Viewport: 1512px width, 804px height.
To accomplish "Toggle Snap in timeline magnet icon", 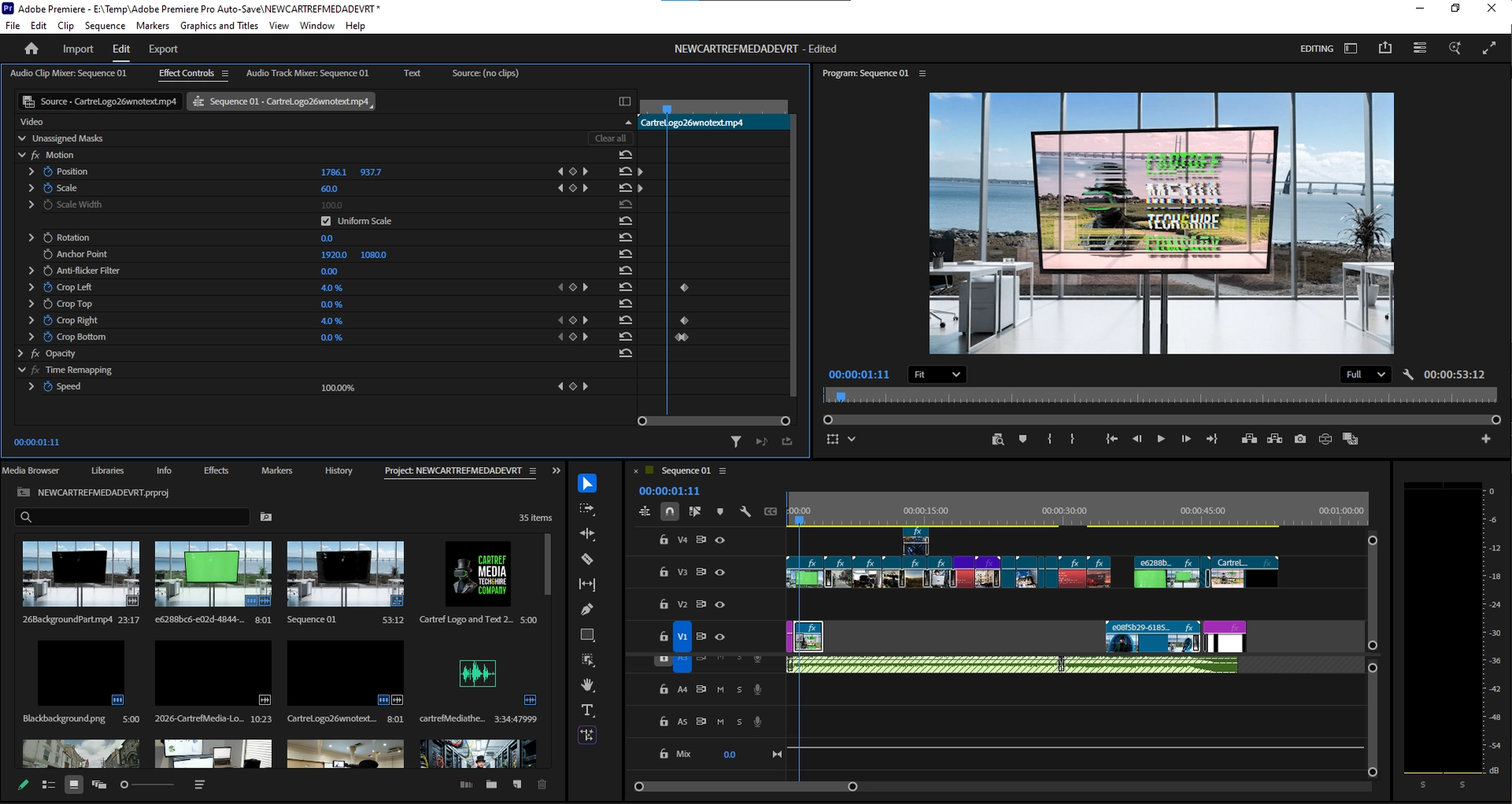I will tap(669, 512).
